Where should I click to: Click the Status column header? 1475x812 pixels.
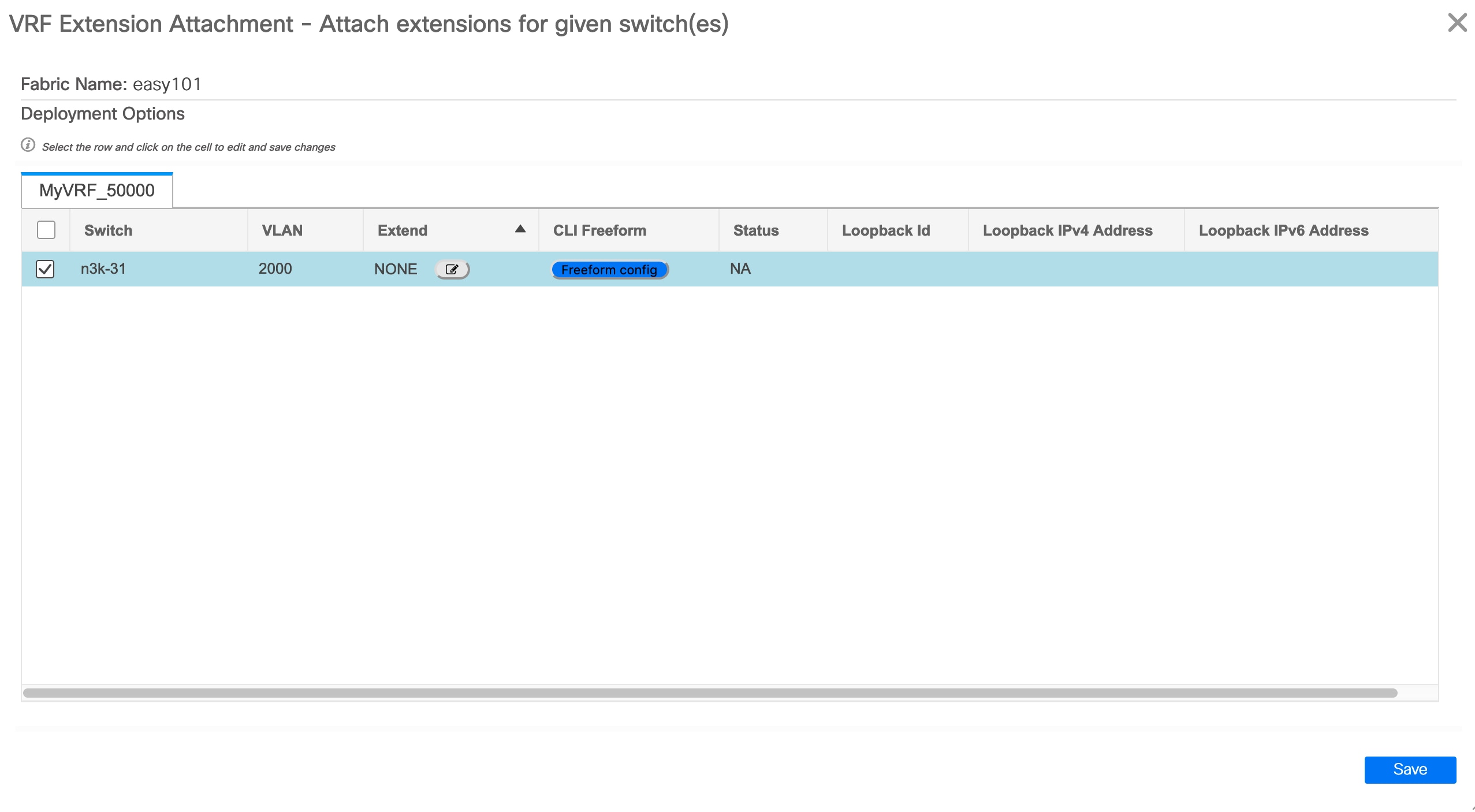(755, 230)
